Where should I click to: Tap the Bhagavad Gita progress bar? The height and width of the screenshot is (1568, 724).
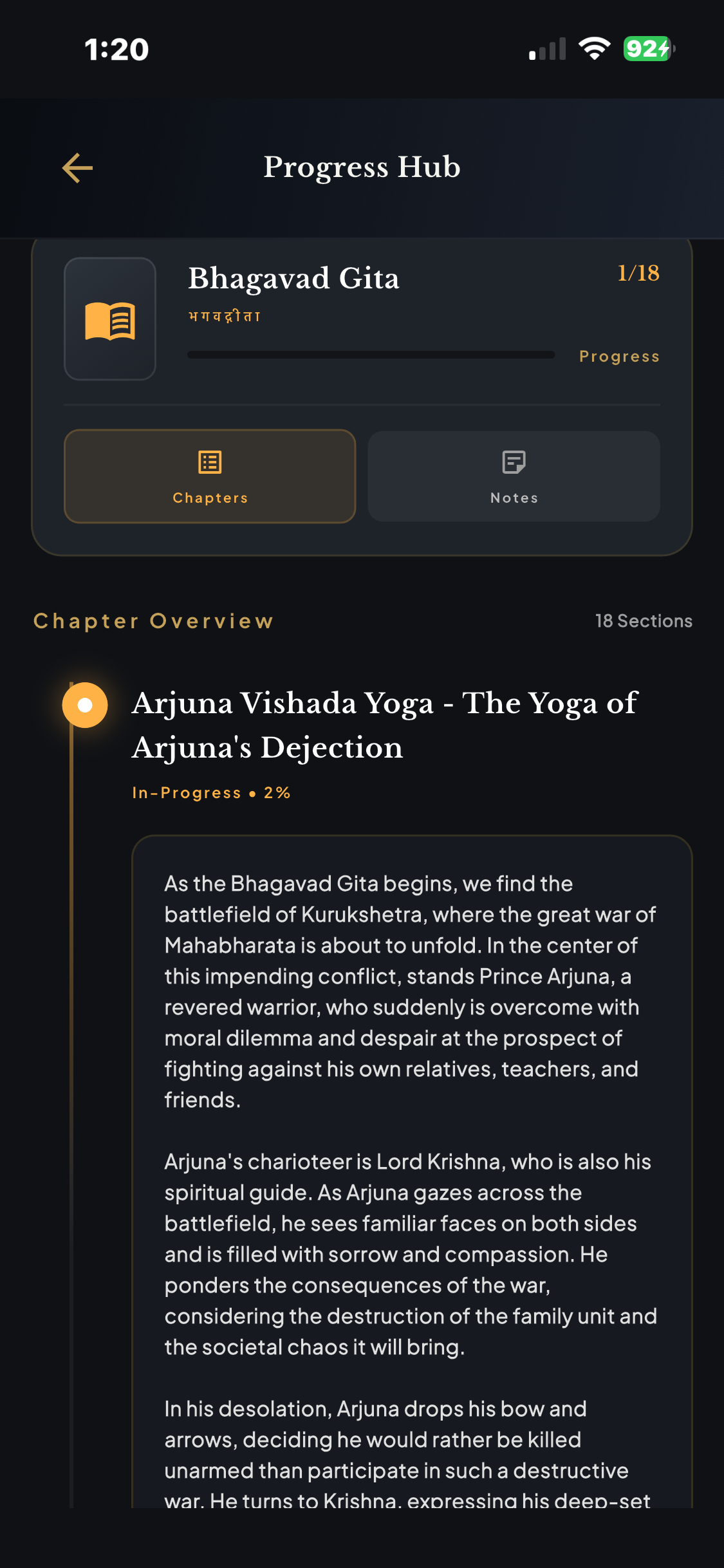(x=371, y=355)
